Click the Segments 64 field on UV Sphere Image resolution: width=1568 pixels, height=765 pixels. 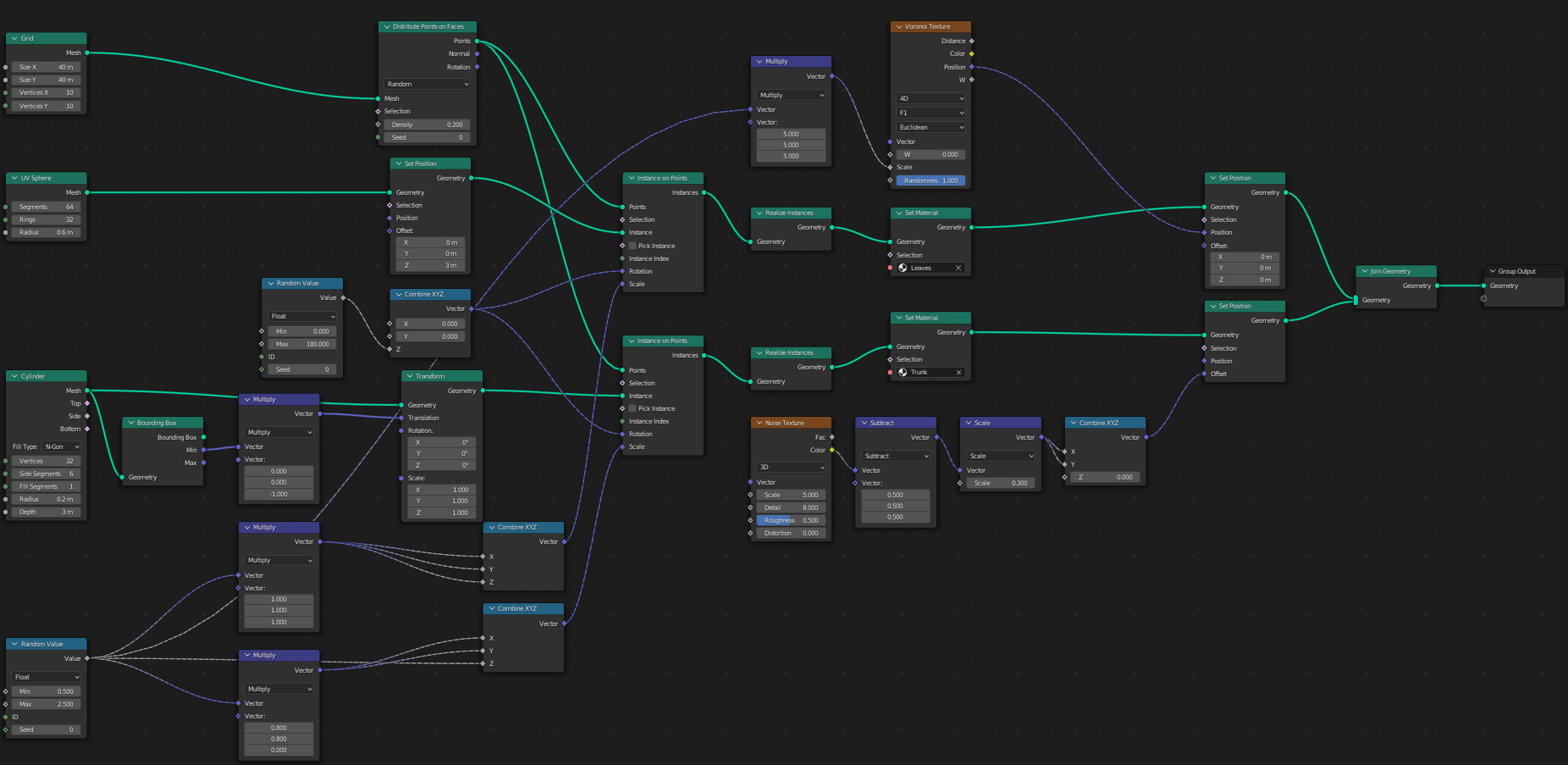point(47,207)
